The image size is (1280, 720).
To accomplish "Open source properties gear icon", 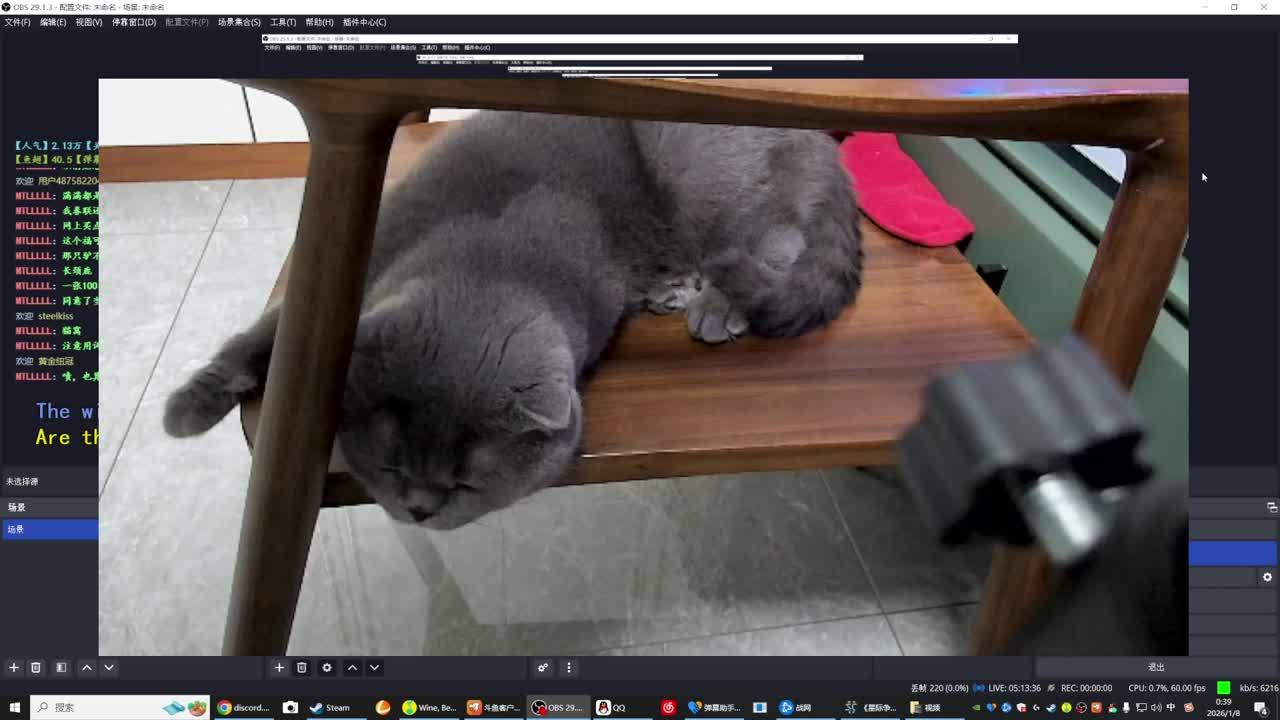I will pyautogui.click(x=327, y=667).
